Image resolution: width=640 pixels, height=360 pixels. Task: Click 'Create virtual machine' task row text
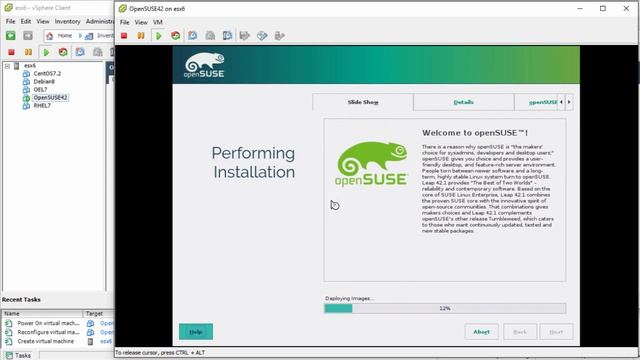coord(46,341)
